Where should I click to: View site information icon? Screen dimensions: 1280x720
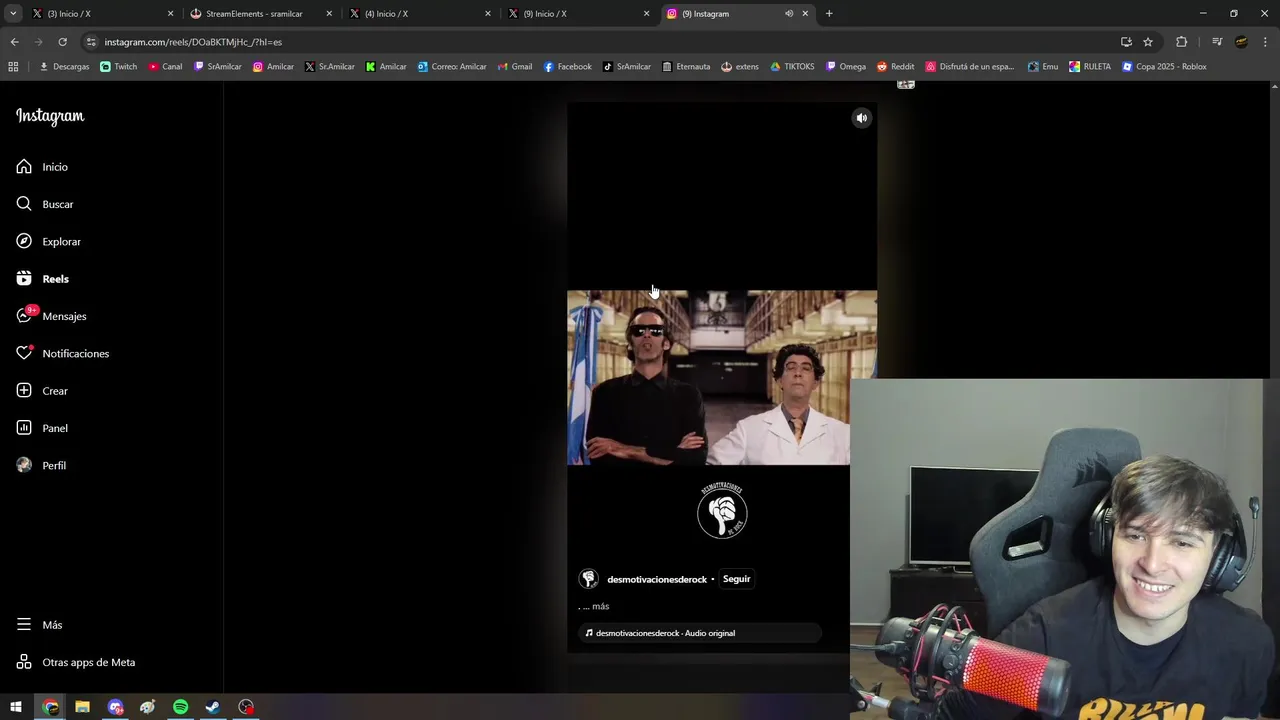91,42
